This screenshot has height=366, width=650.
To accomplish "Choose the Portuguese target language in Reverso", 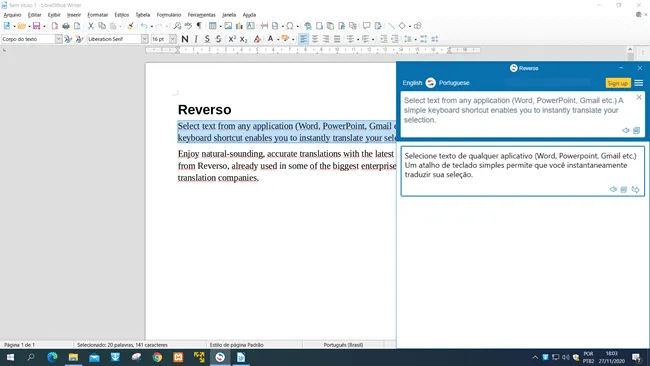I will click(454, 83).
